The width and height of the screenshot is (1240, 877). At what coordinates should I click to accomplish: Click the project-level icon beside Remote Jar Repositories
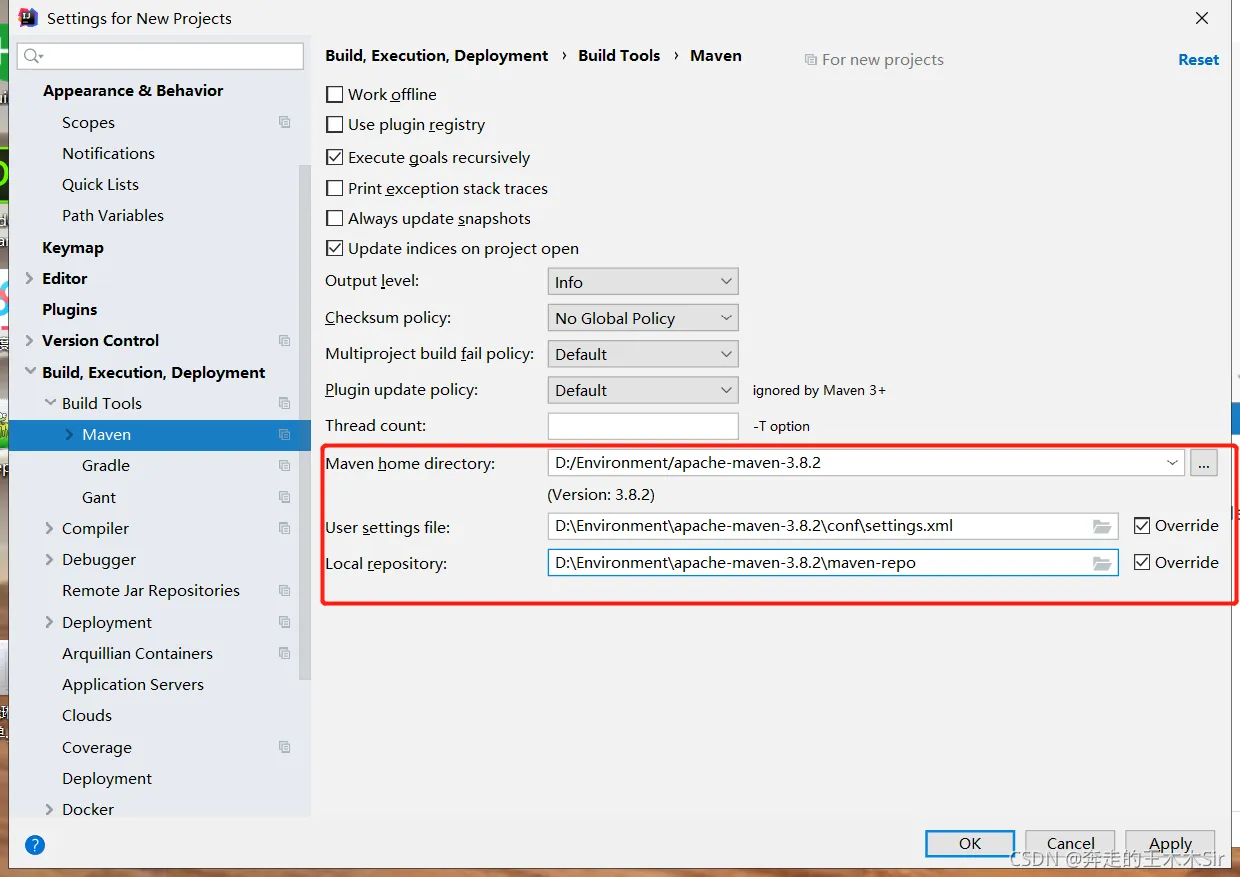[x=285, y=590]
